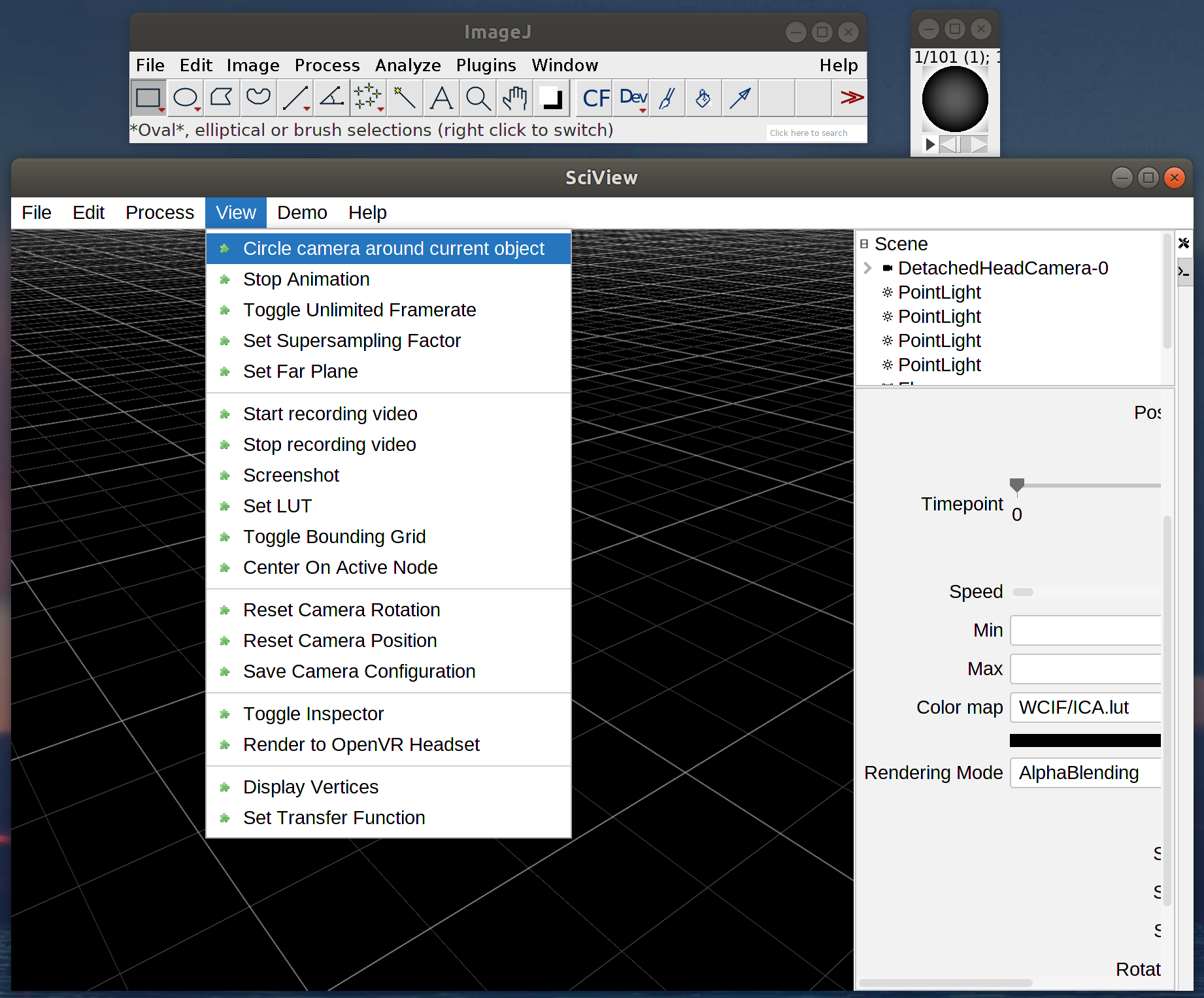Click the Timepoint slider handle
Image resolution: width=1204 pixels, height=998 pixels.
[1016, 485]
